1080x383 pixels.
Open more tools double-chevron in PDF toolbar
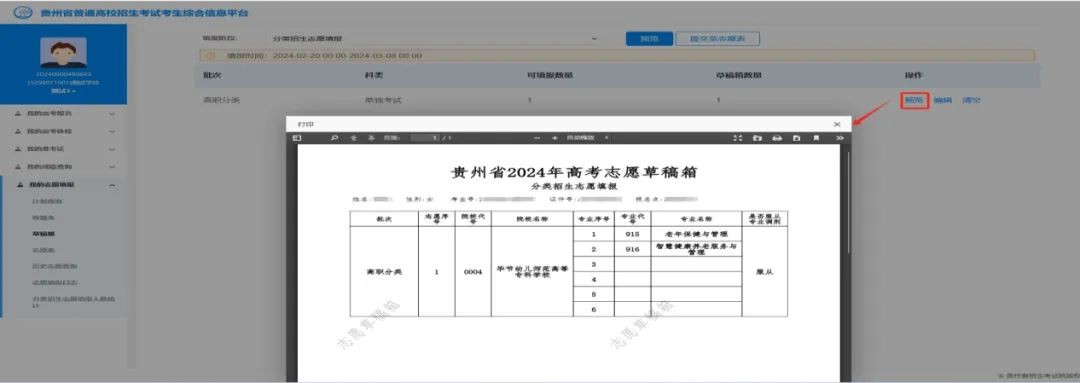[839, 138]
